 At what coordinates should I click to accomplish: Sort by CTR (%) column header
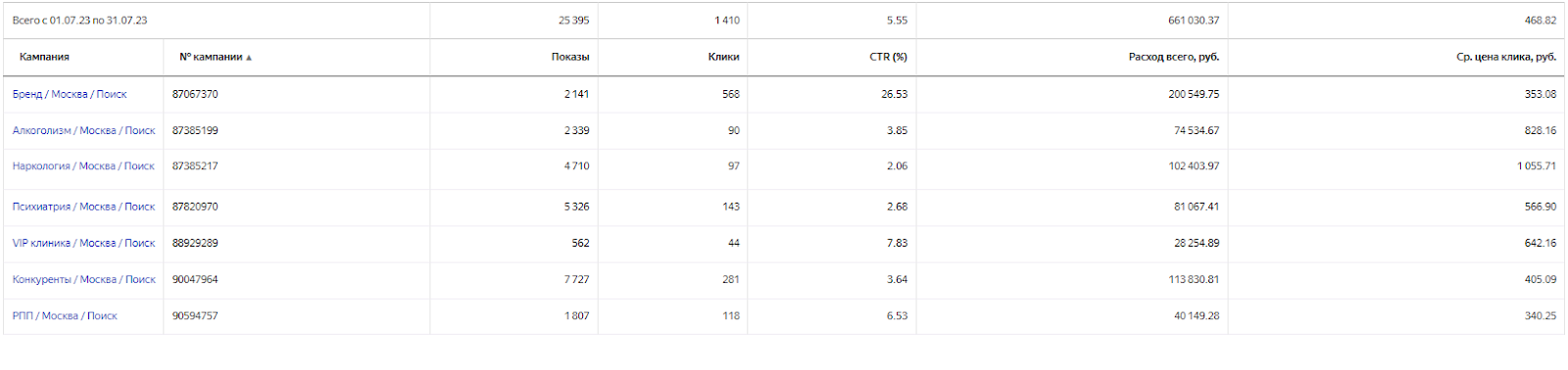coord(888,57)
